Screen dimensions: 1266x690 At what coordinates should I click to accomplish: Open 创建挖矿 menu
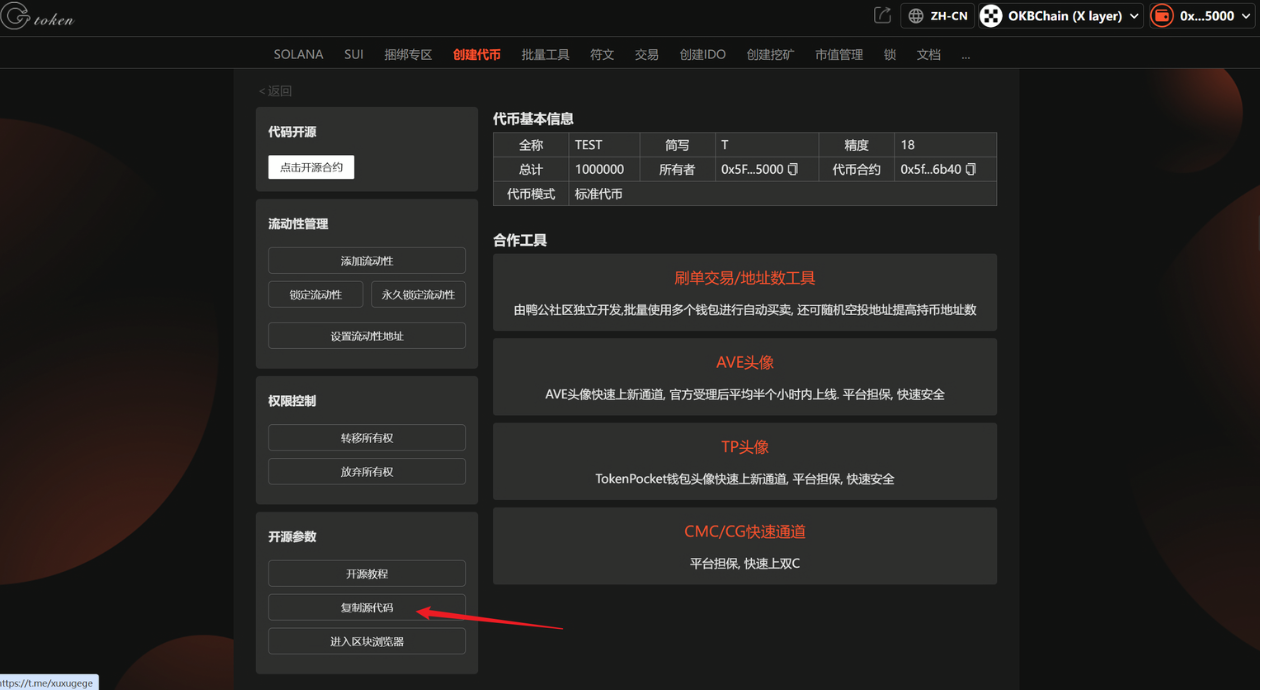coord(770,55)
